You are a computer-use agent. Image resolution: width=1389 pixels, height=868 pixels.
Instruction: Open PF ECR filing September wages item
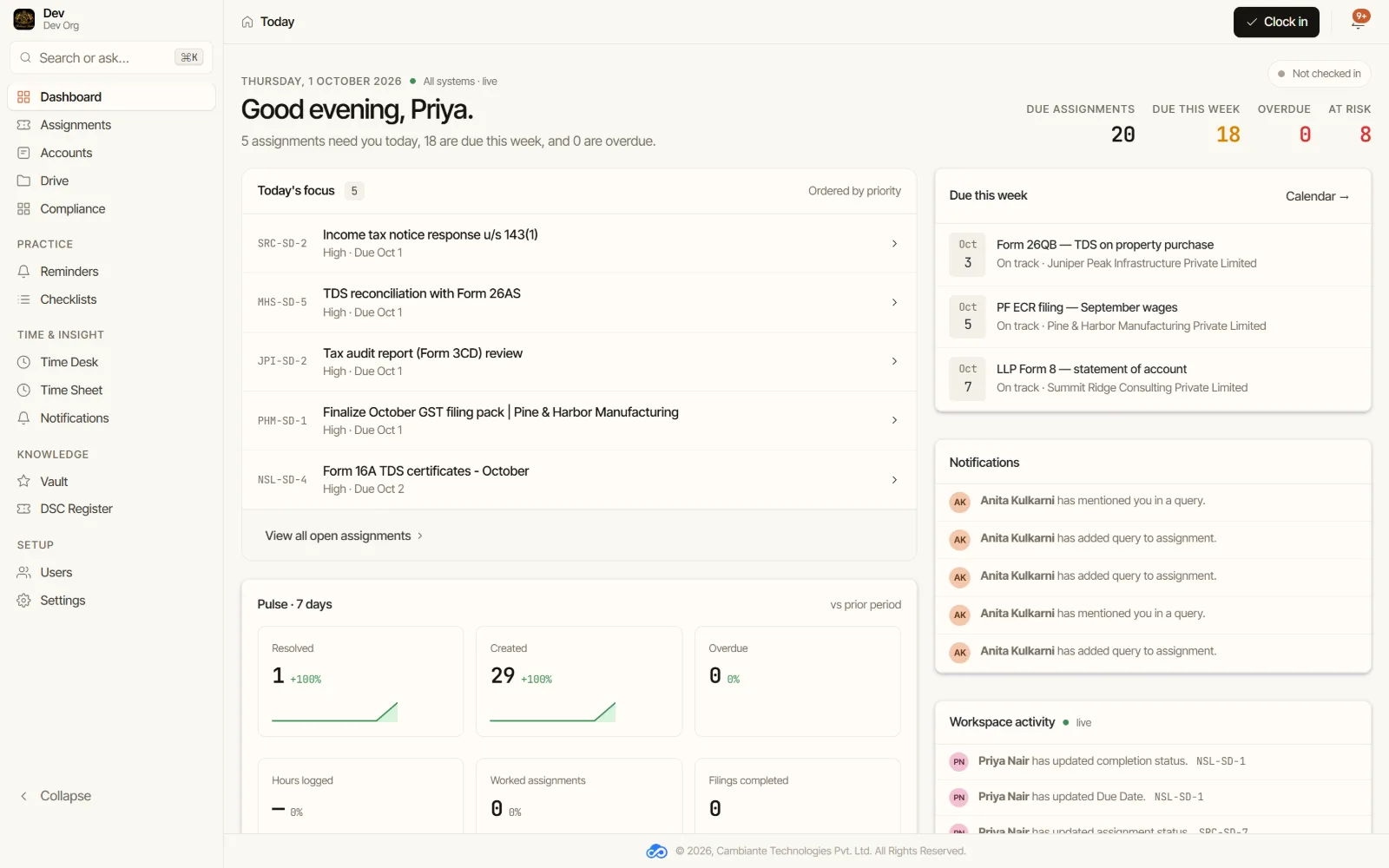click(1153, 317)
